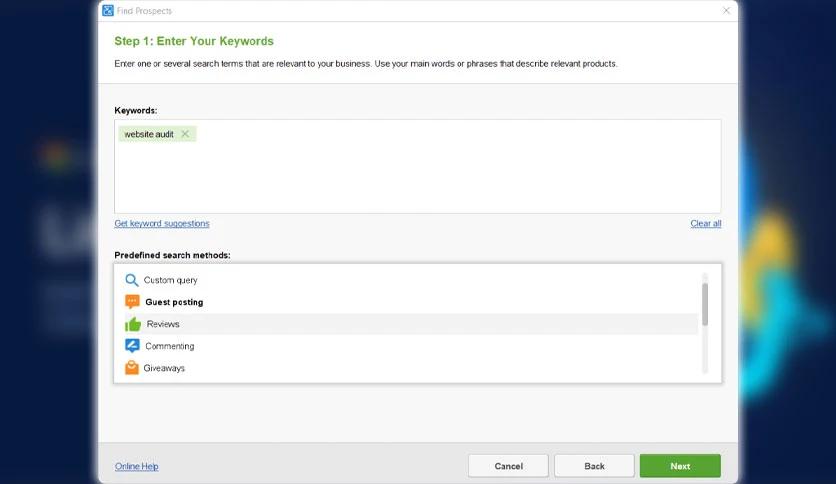
Task: Click the Find Prospects app icon
Action: [108, 11]
